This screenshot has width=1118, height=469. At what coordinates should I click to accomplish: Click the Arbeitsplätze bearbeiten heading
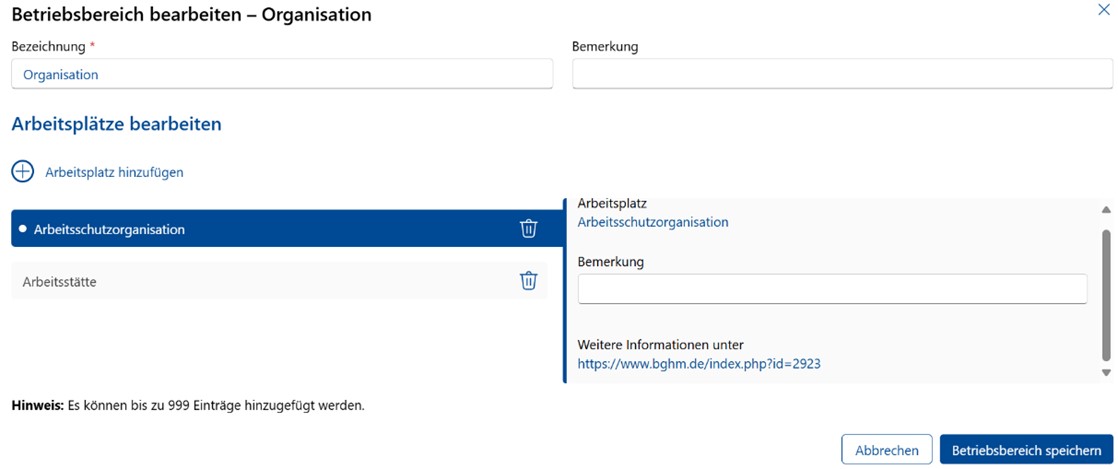click(x=116, y=124)
